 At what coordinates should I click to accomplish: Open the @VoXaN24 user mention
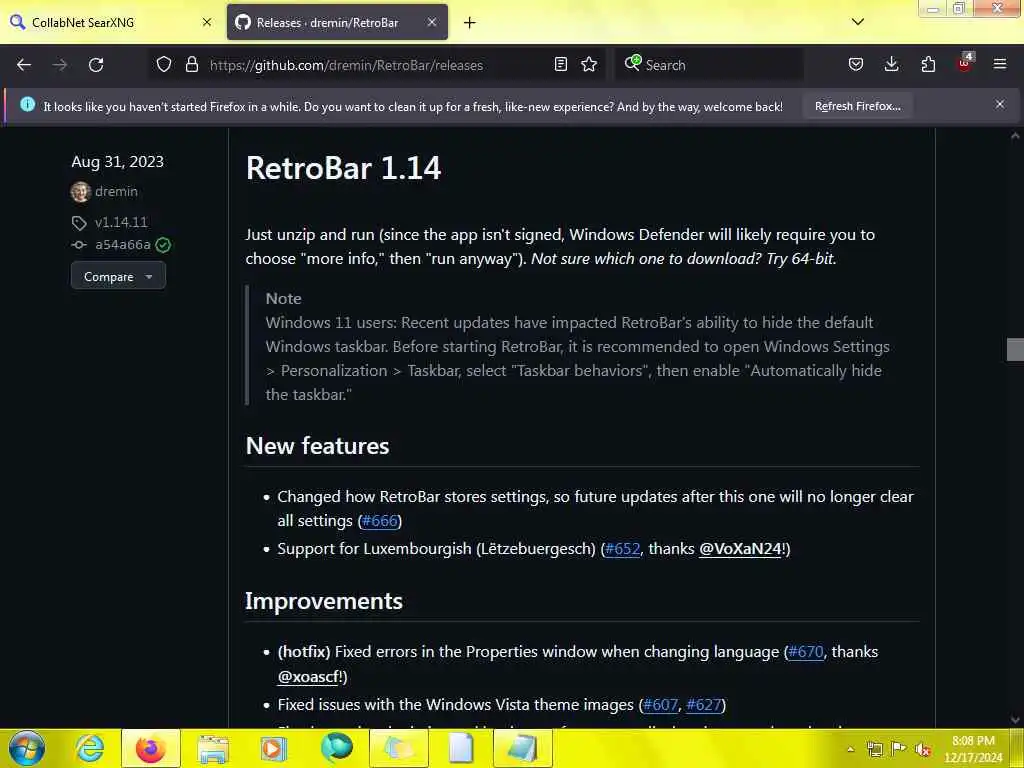click(740, 549)
